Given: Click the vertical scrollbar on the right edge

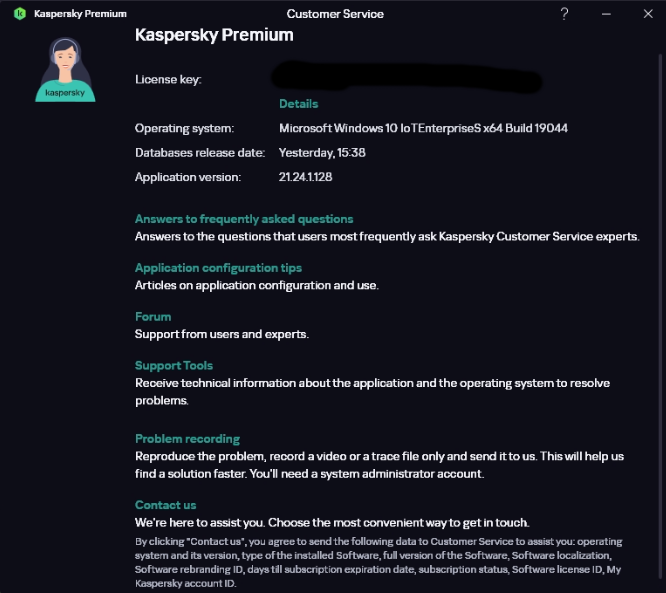Looking at the screenshot, I should pos(660,314).
